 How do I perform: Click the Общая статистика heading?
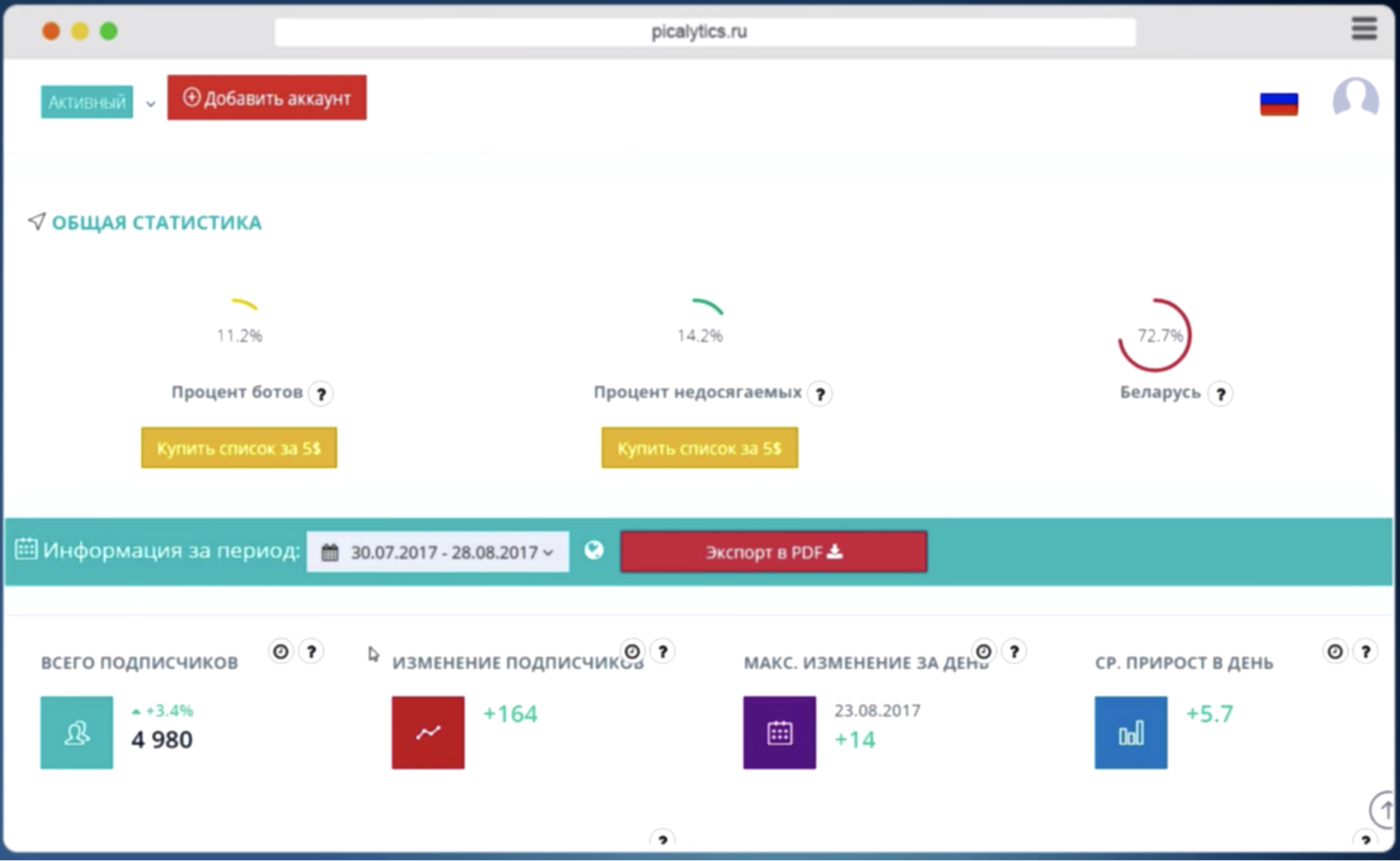(x=157, y=223)
